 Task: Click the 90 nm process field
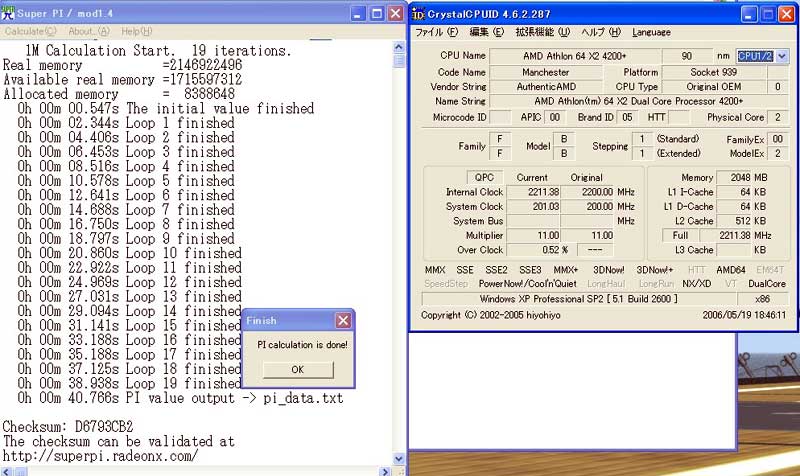tap(687, 56)
